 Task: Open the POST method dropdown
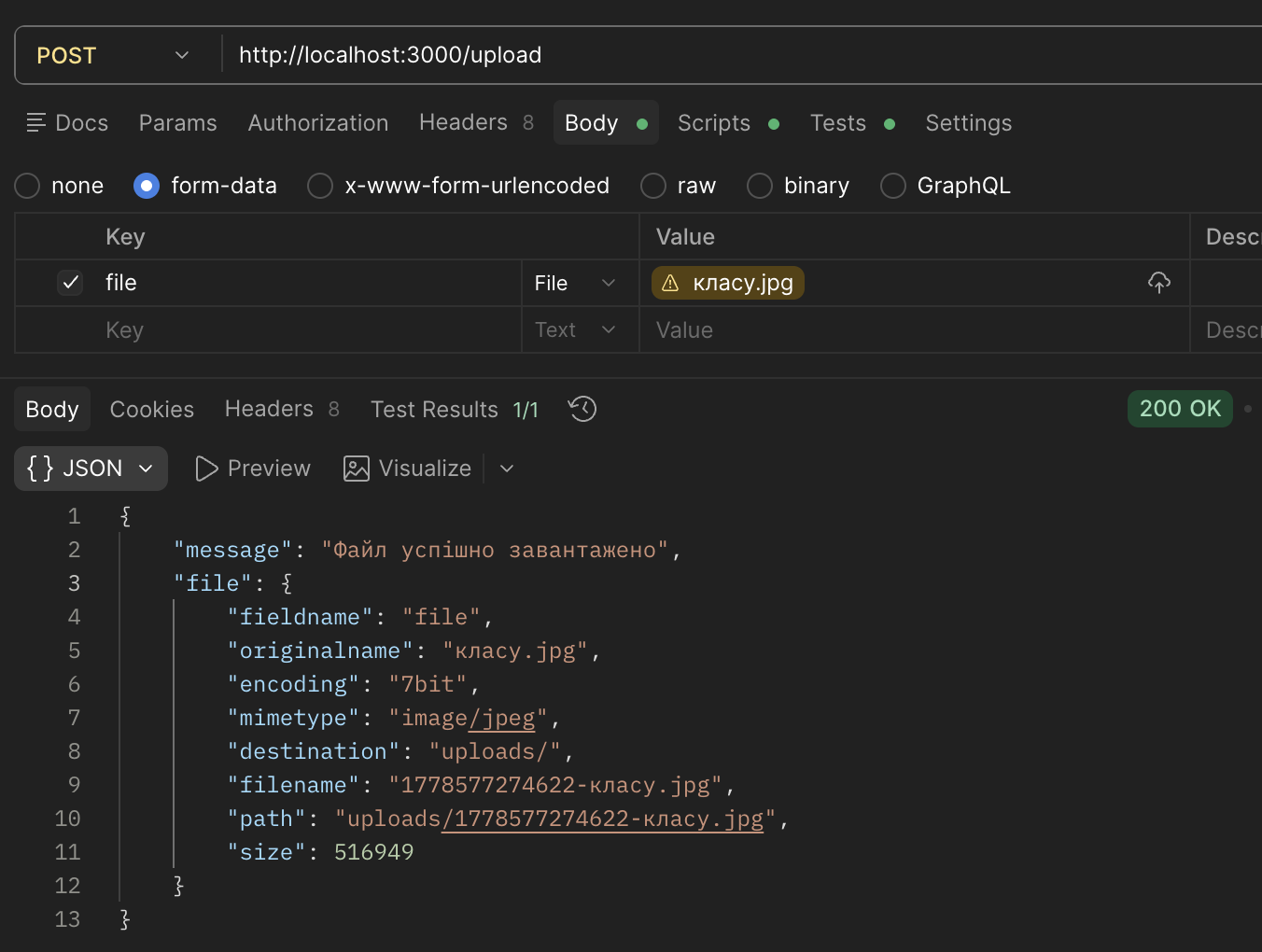[x=114, y=55]
